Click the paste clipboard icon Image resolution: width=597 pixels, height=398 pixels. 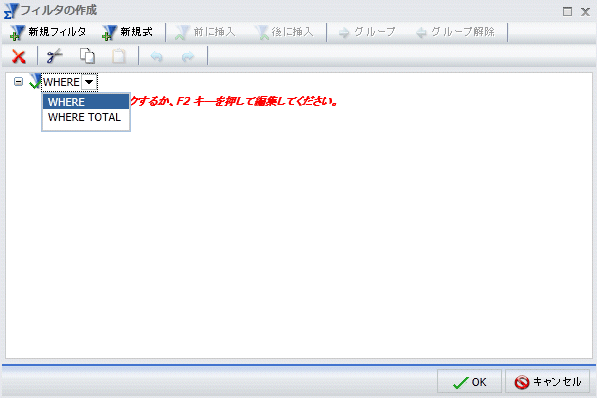pos(118,56)
